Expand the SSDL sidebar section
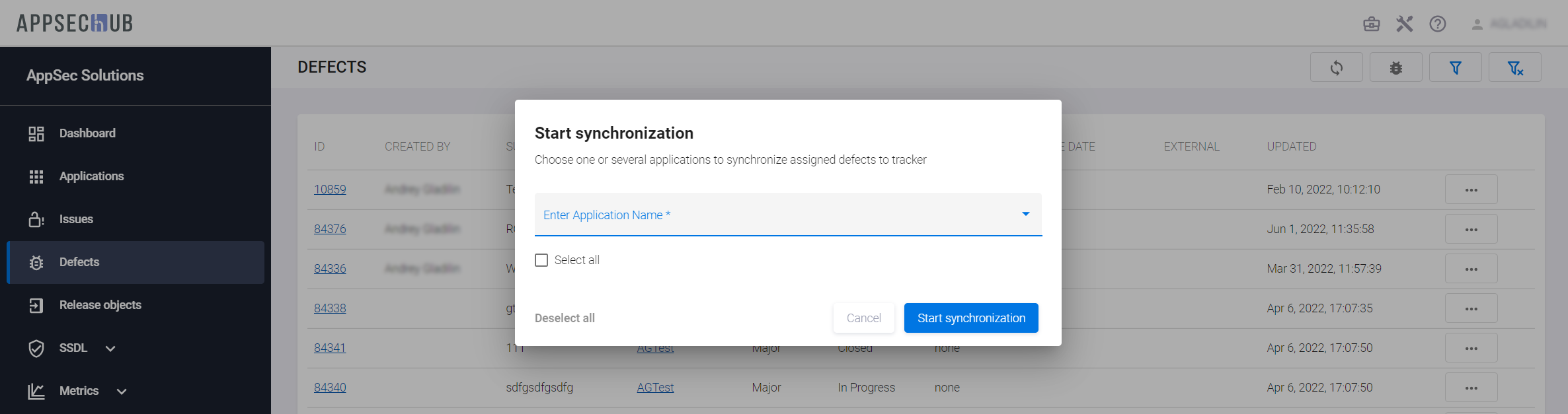The image size is (1568, 414). pos(110,349)
